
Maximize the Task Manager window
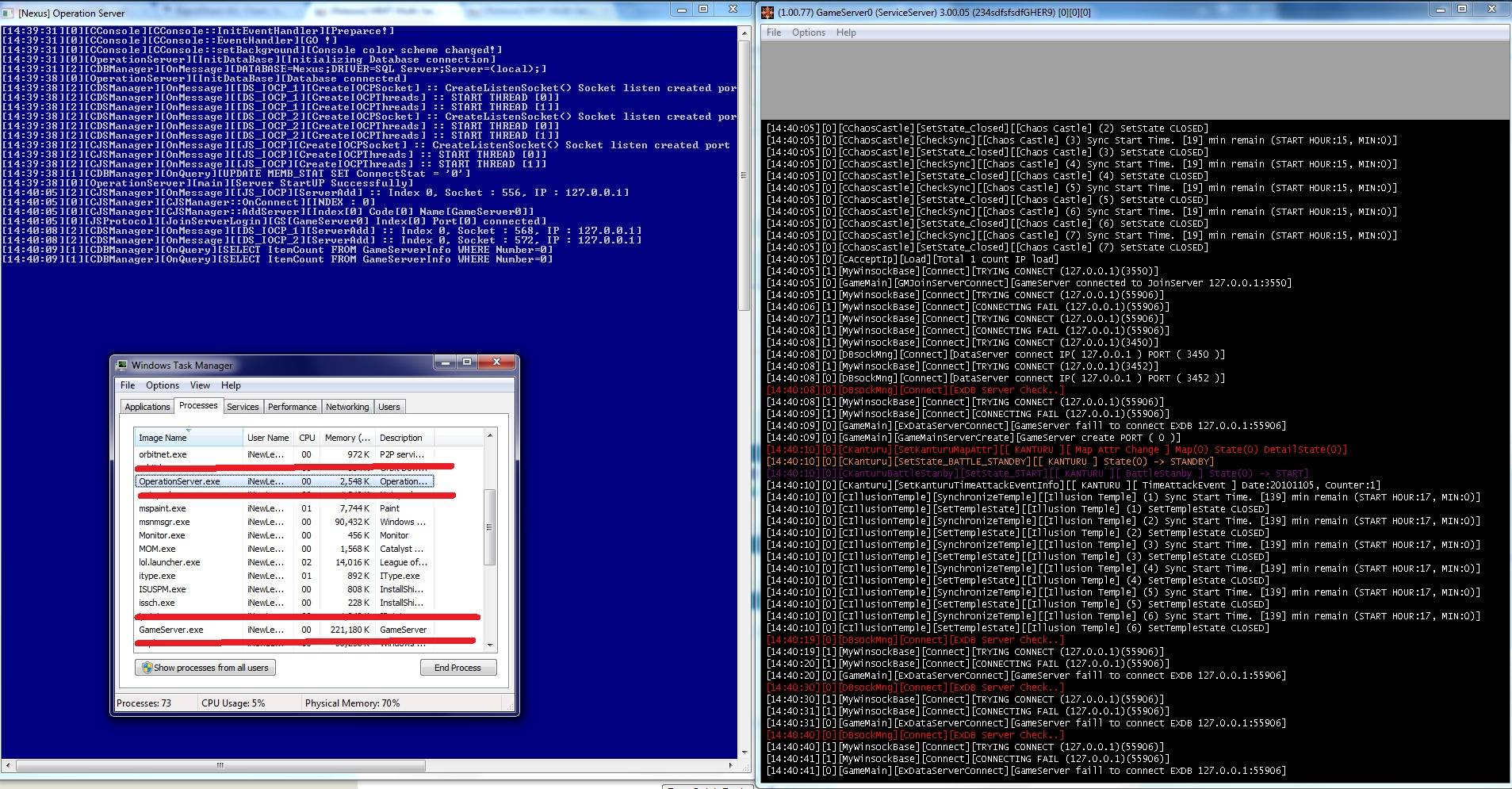pyautogui.click(x=467, y=362)
